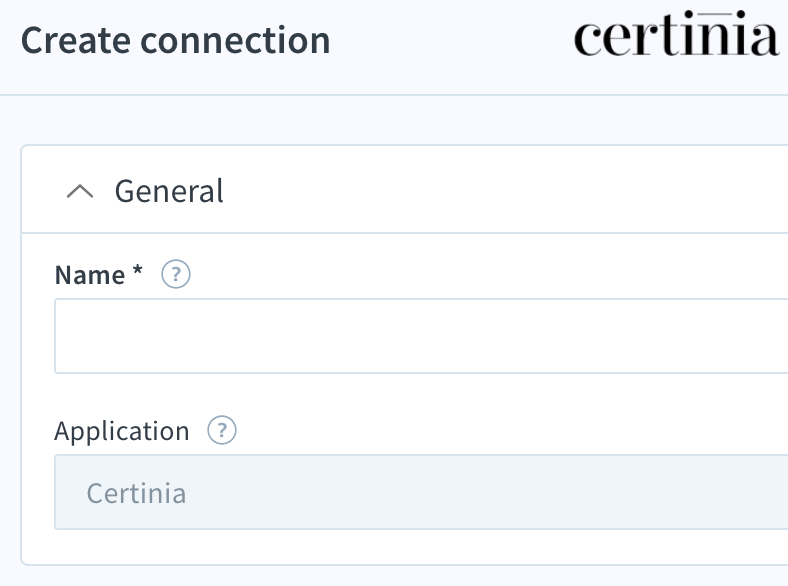788x586 pixels.
Task: Click the required asterisk next to Name
Action: tap(137, 271)
